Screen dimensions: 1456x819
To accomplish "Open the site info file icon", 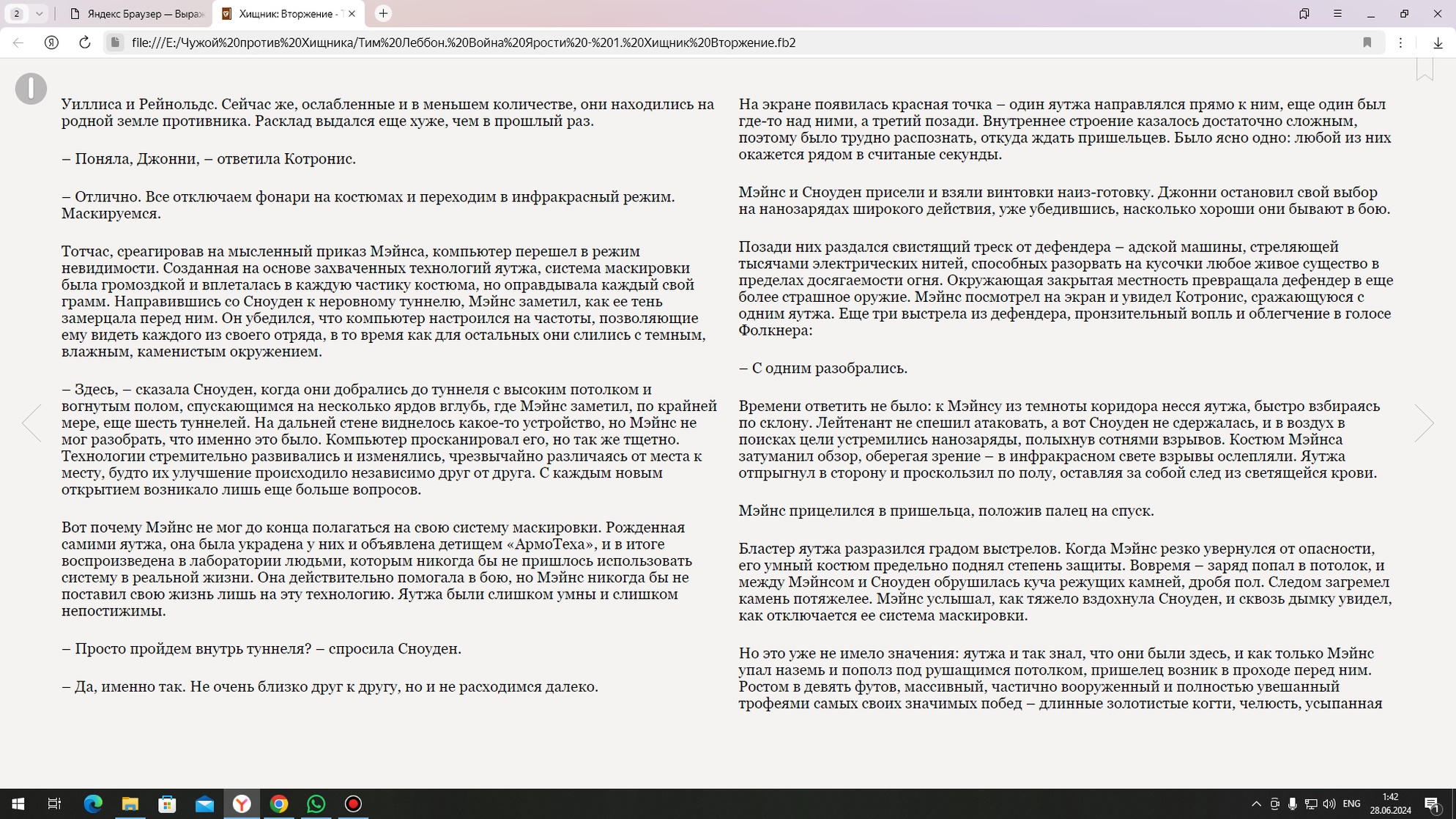I will pos(115,42).
